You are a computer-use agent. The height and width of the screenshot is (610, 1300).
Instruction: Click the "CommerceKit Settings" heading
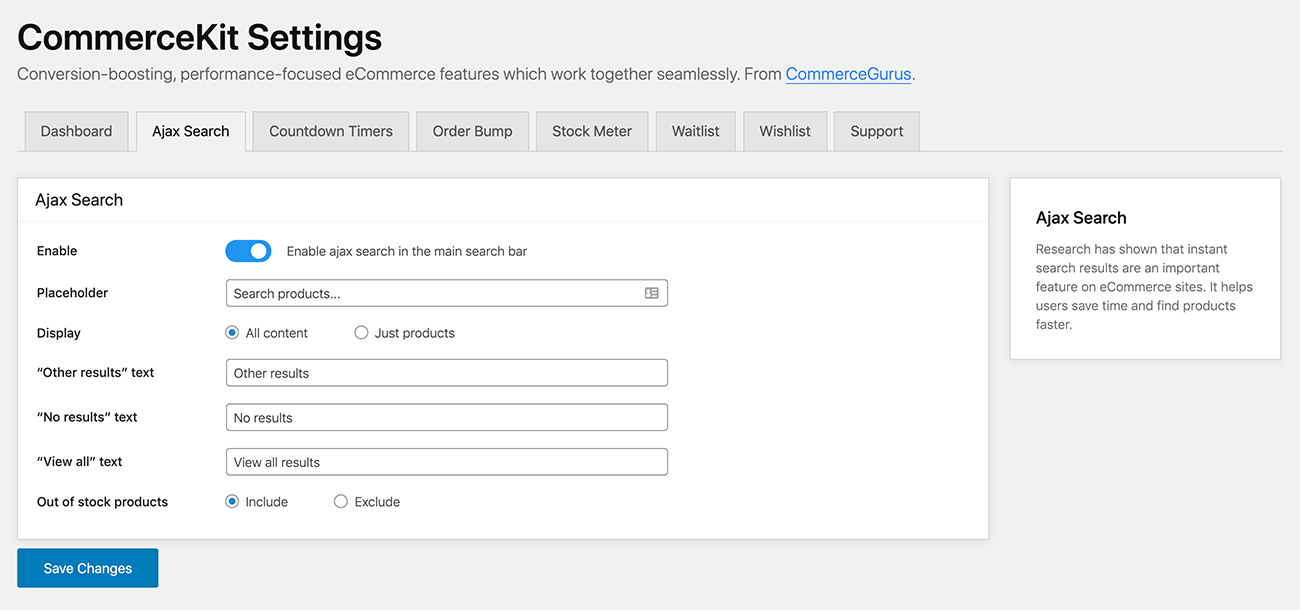click(x=200, y=37)
